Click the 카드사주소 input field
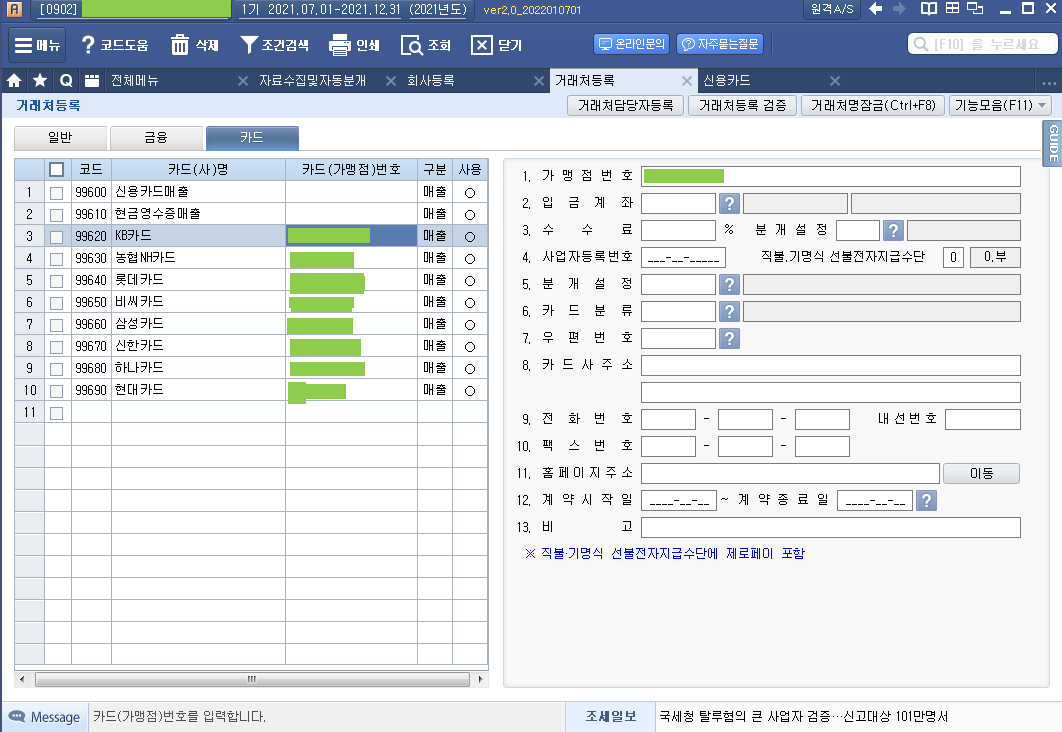The height and width of the screenshot is (732, 1062). 830,365
